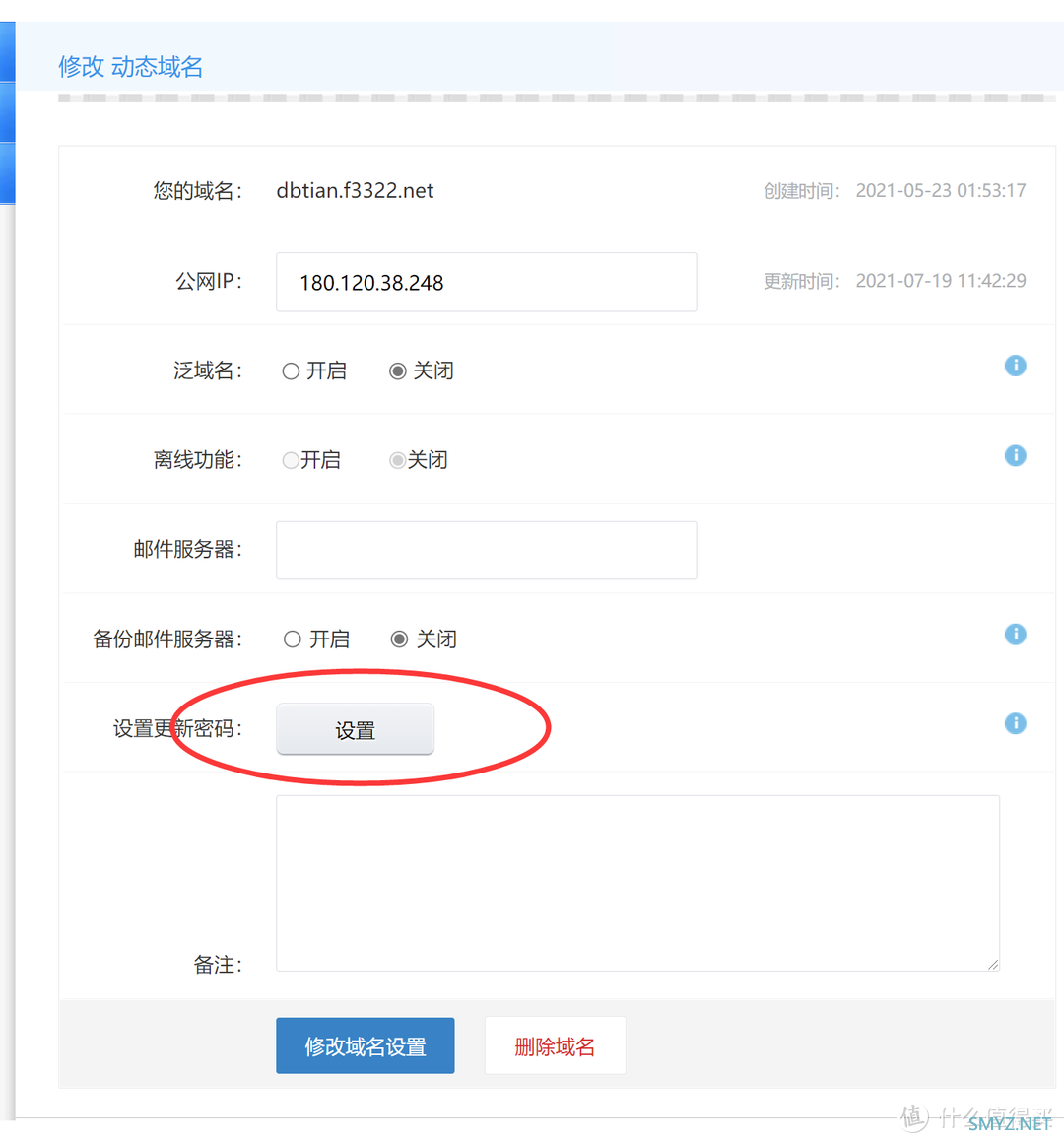Click the domain name dbtian.f3322.net

point(355,191)
